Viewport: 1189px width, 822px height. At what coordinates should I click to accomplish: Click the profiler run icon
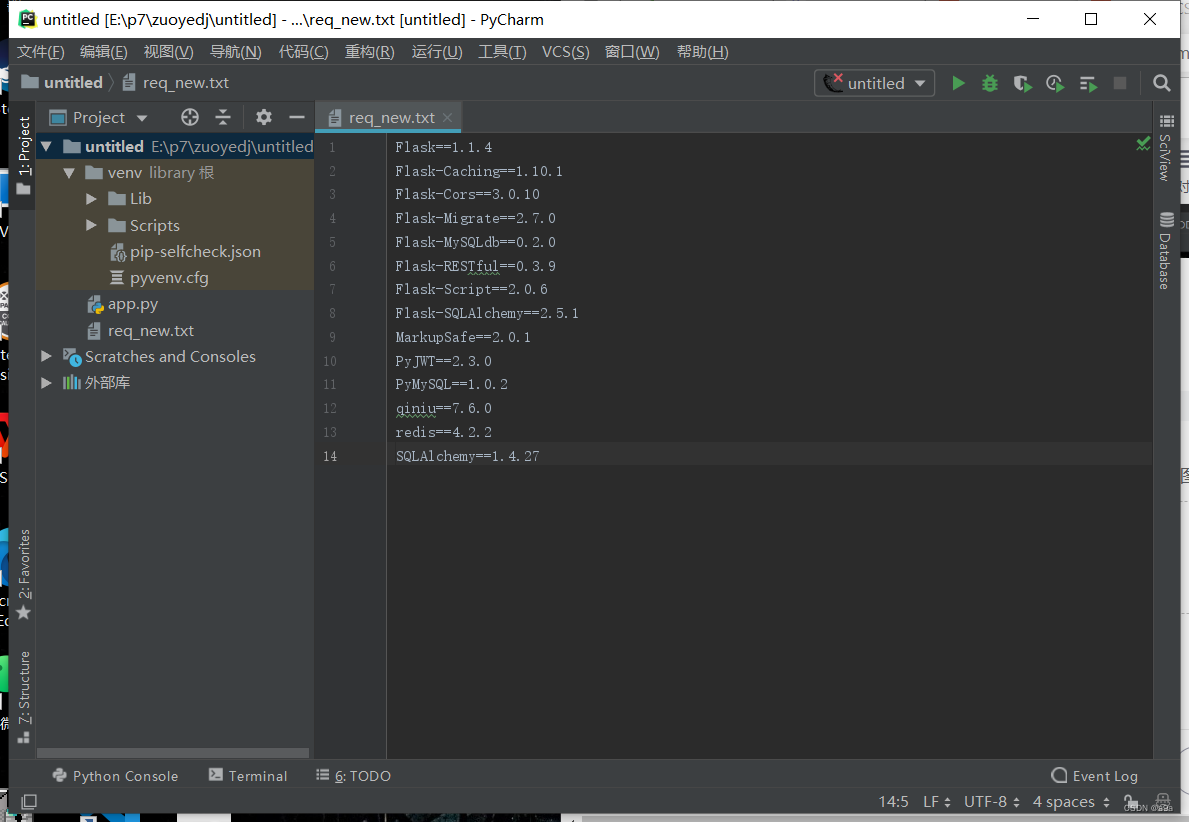[1055, 83]
